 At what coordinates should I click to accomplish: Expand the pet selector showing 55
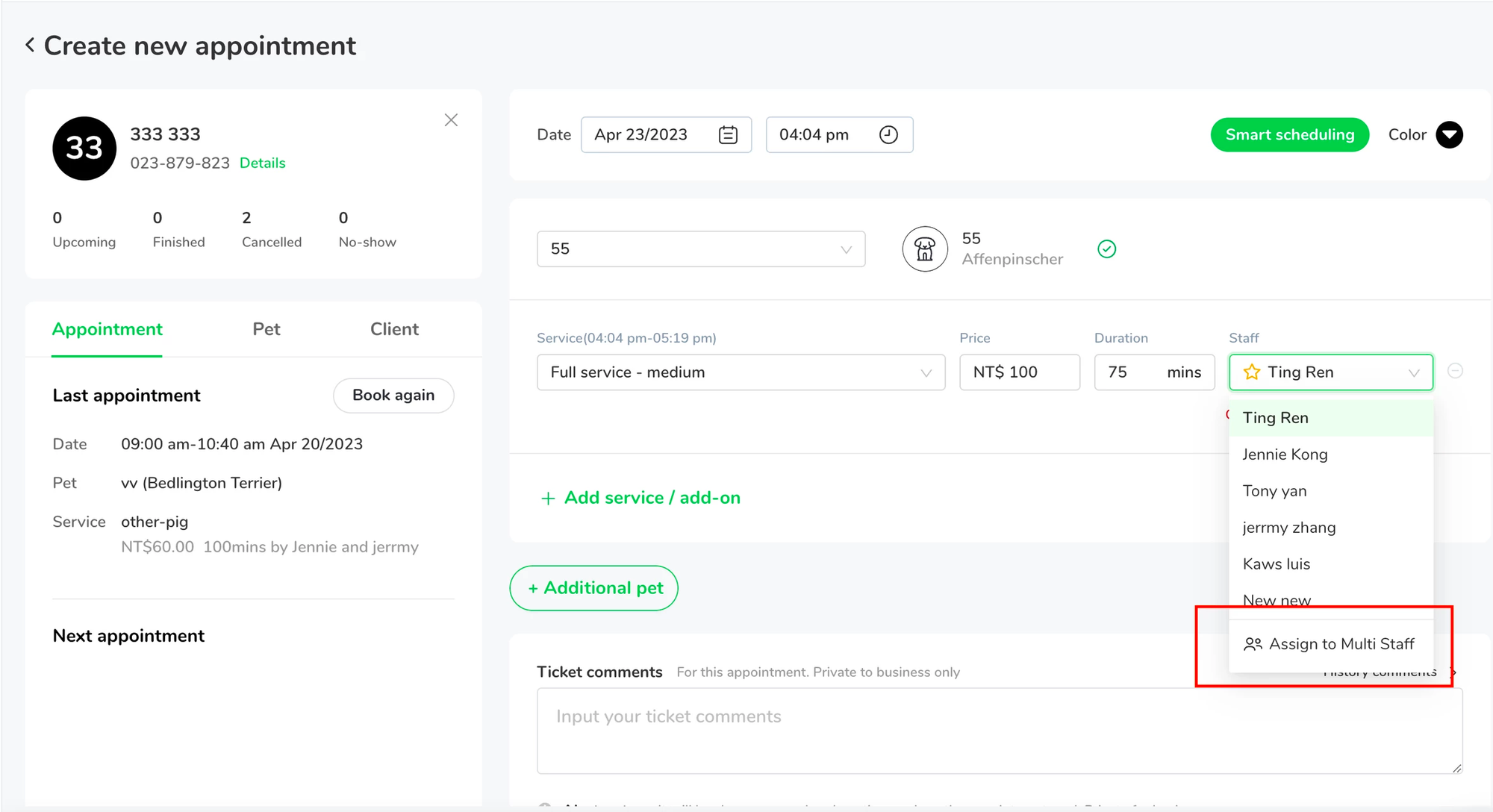point(700,249)
